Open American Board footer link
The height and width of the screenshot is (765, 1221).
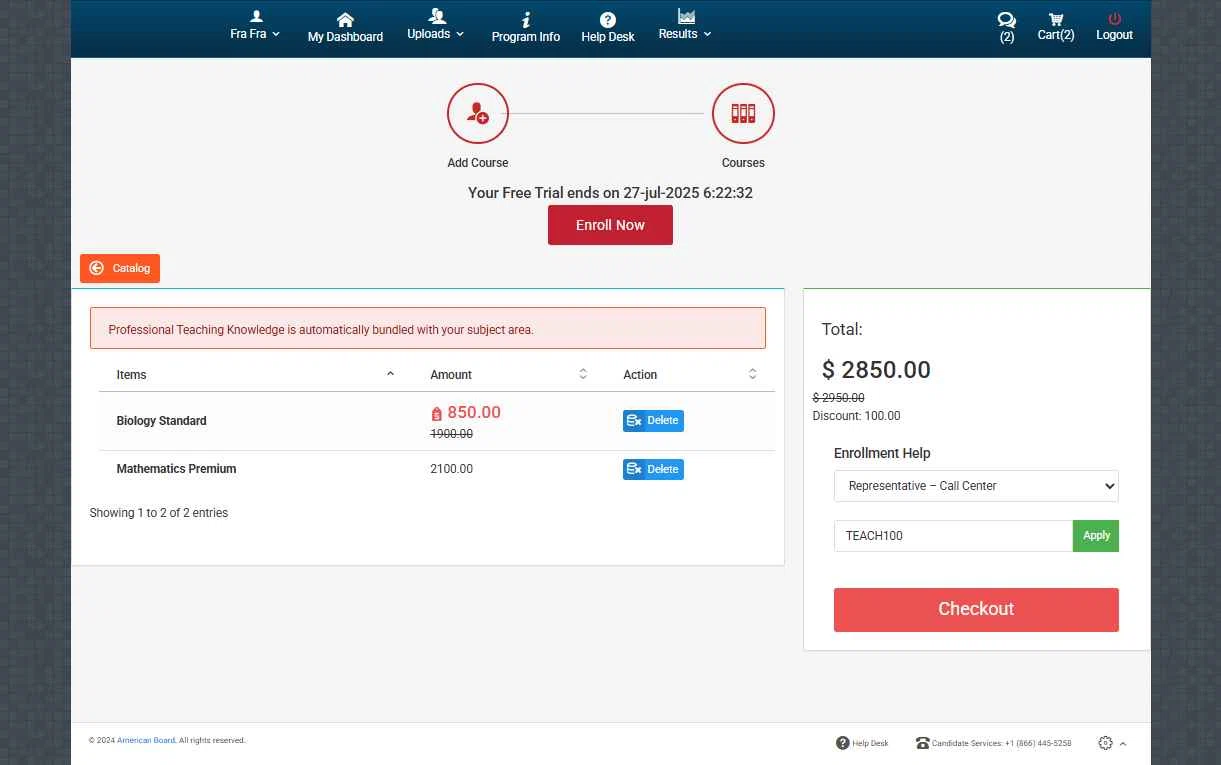(x=146, y=741)
